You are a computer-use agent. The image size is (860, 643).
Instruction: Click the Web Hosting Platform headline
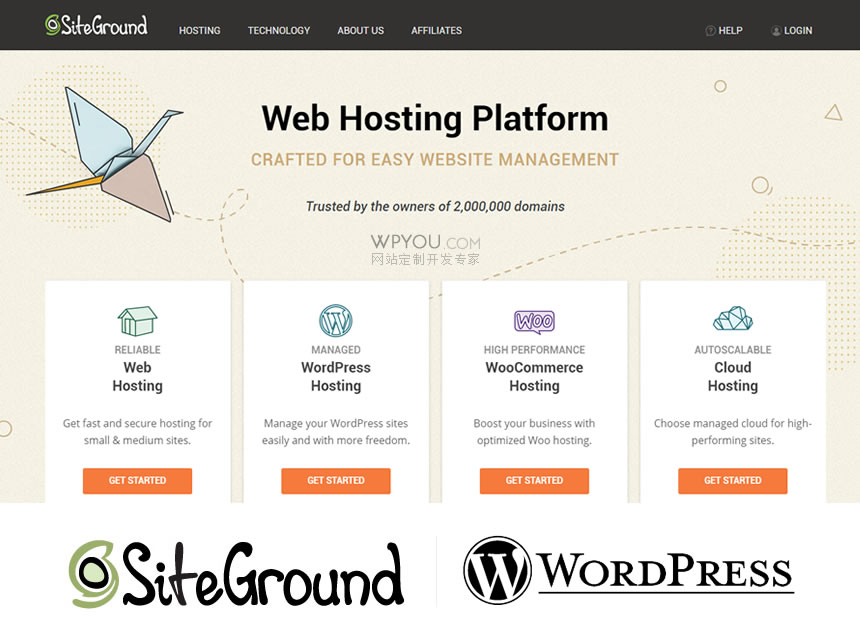pos(435,119)
